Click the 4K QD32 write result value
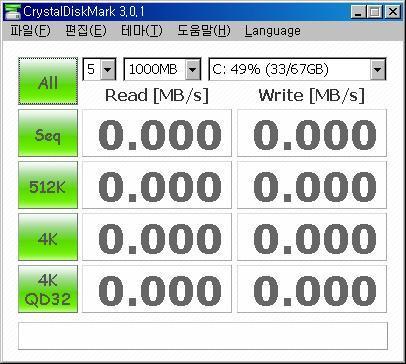The height and width of the screenshot is (364, 406). (x=312, y=289)
